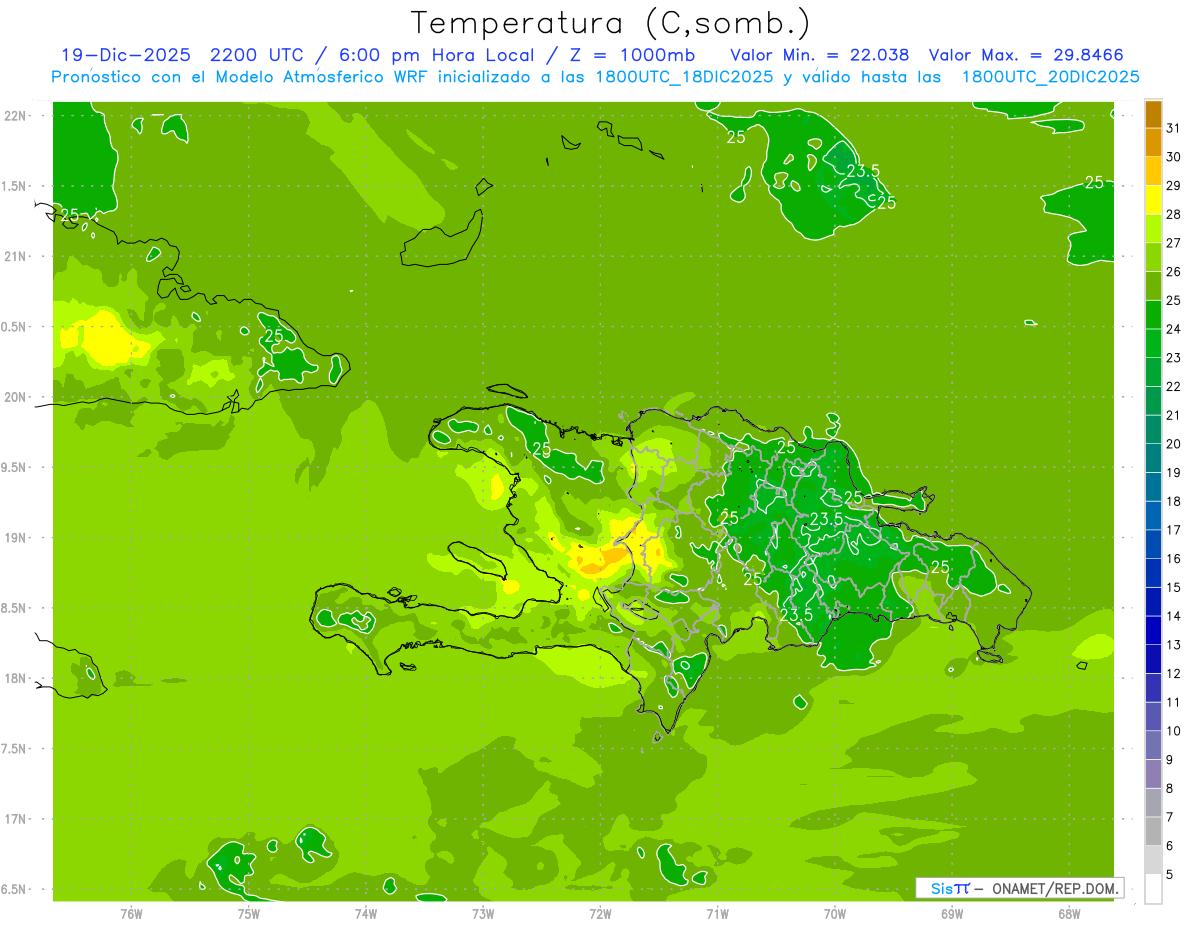Click the 25 contour label at far right edge
The image size is (1200, 927).
point(1094,182)
